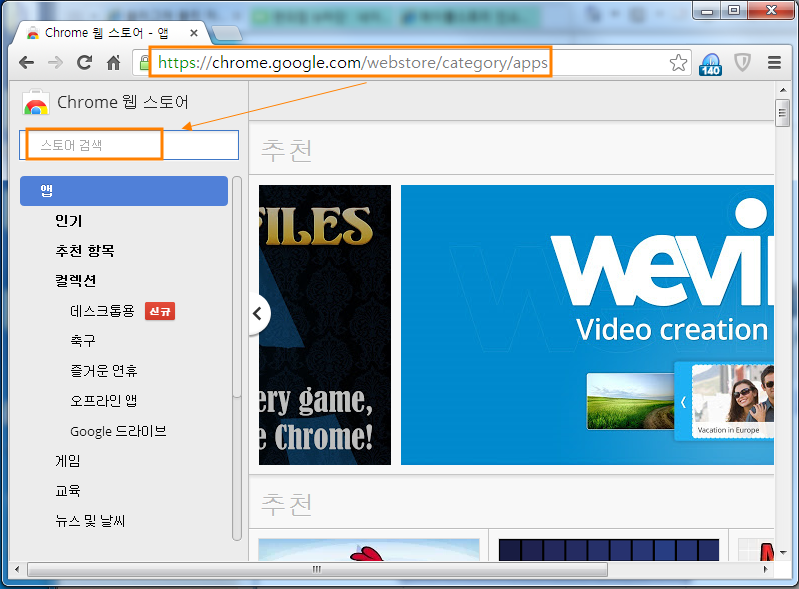Image resolution: width=799 pixels, height=589 pixels.
Task: Open the 즐거운 연휴 collection
Action: pos(104,370)
